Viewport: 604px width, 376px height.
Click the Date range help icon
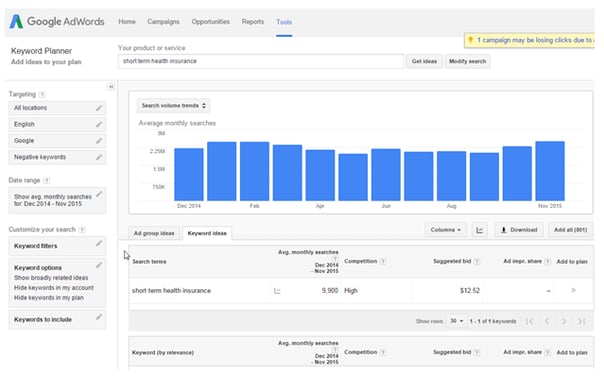click(x=47, y=180)
